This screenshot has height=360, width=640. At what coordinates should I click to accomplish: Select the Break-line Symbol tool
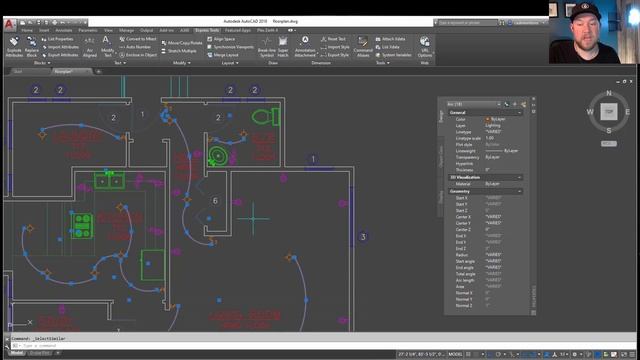[x=267, y=47]
